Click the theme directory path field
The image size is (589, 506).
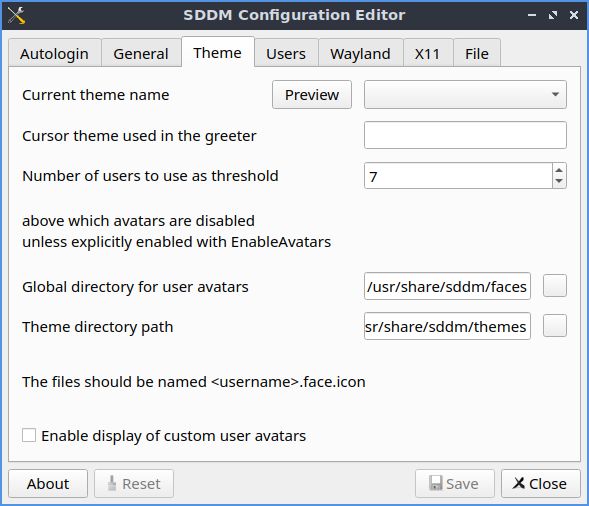click(x=447, y=326)
